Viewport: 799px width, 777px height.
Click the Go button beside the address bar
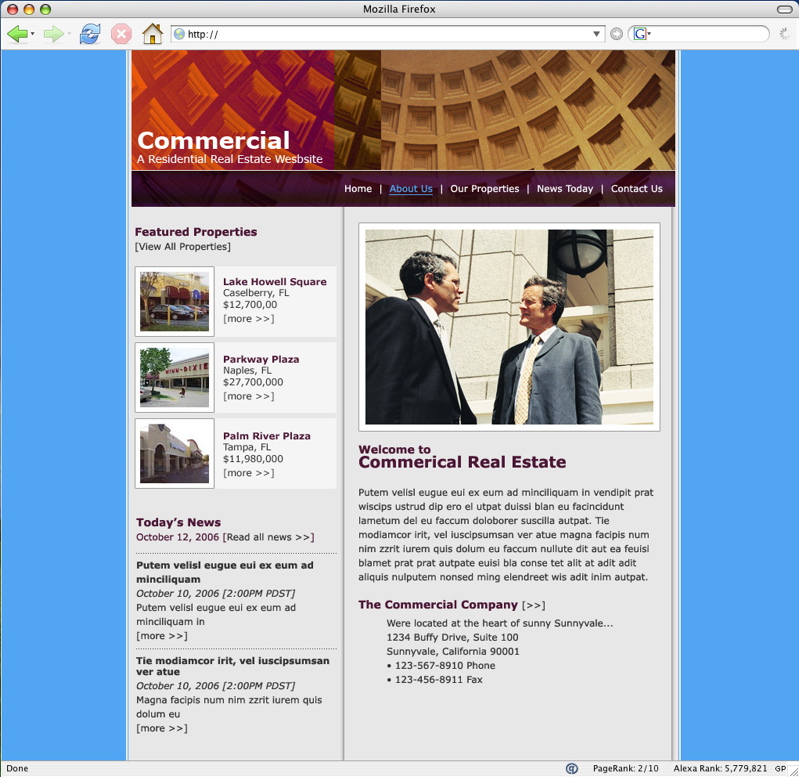pyautogui.click(x=617, y=34)
